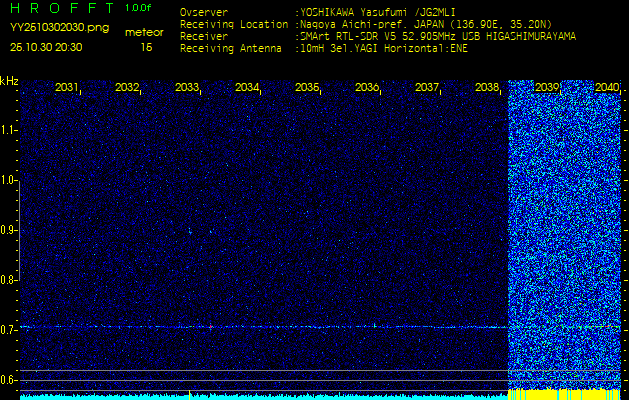The image size is (629, 400).
Task: Select the 2037 time marker
Action: point(427,88)
